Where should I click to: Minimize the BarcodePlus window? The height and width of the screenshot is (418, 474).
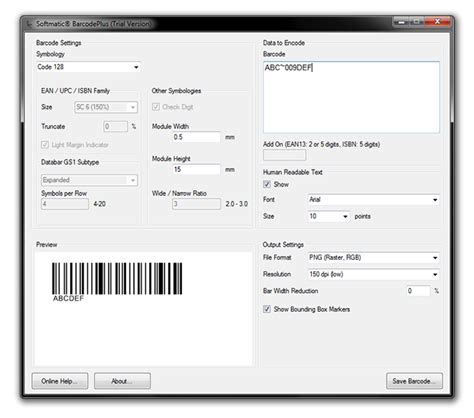[x=402, y=22]
